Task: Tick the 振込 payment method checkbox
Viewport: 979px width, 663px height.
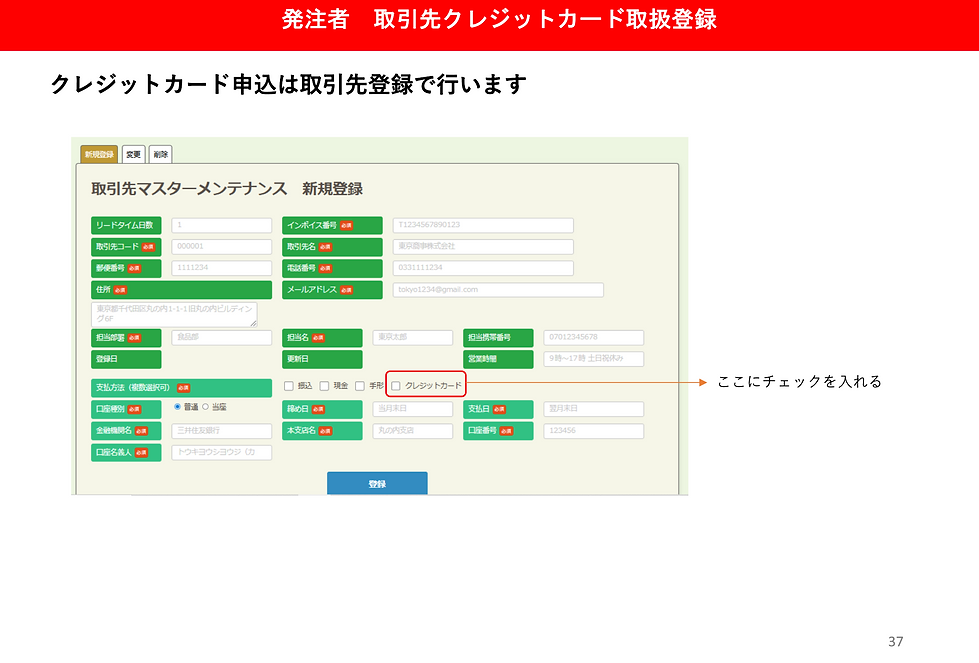Action: [288, 386]
